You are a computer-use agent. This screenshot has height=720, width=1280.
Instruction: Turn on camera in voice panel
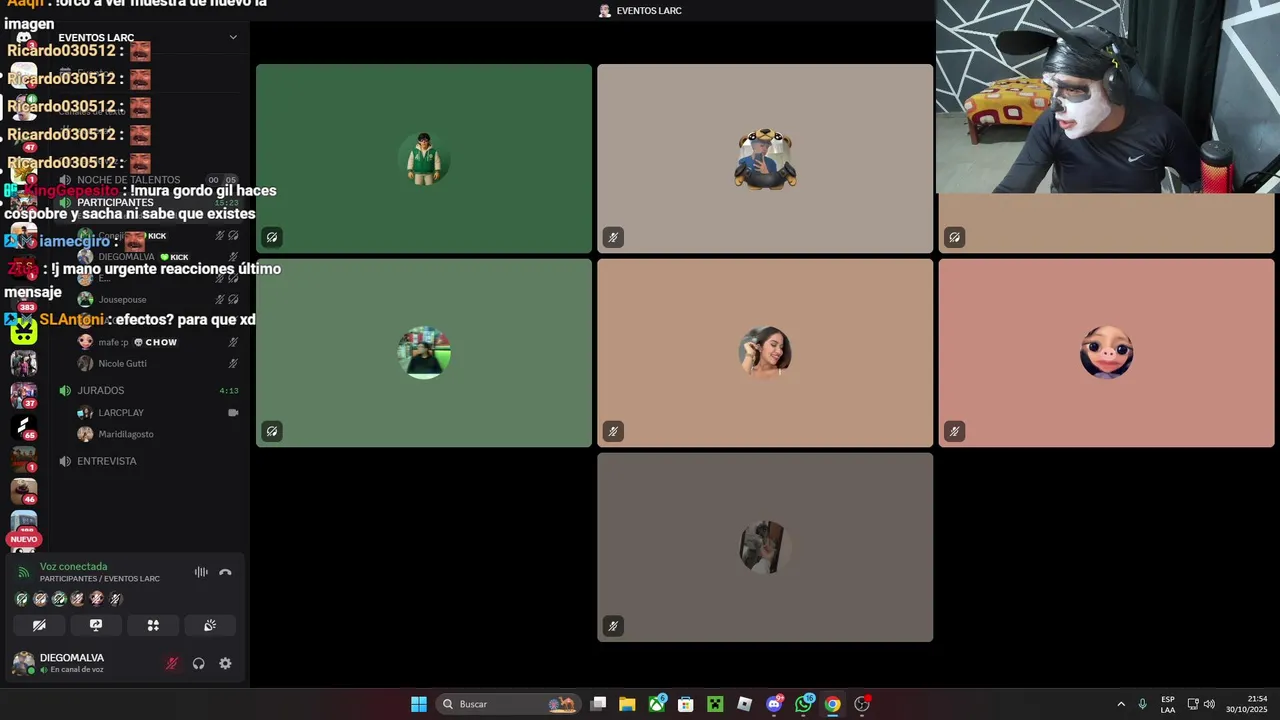coord(39,625)
